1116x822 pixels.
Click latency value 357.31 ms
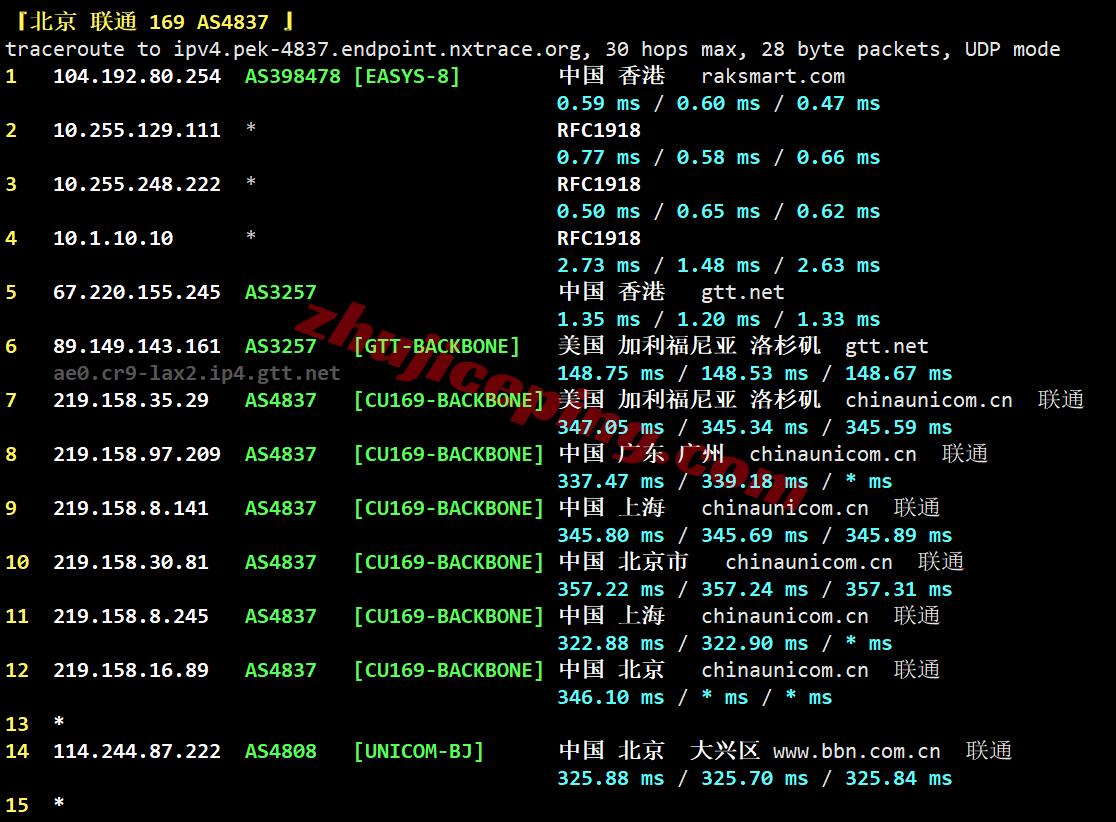[898, 590]
